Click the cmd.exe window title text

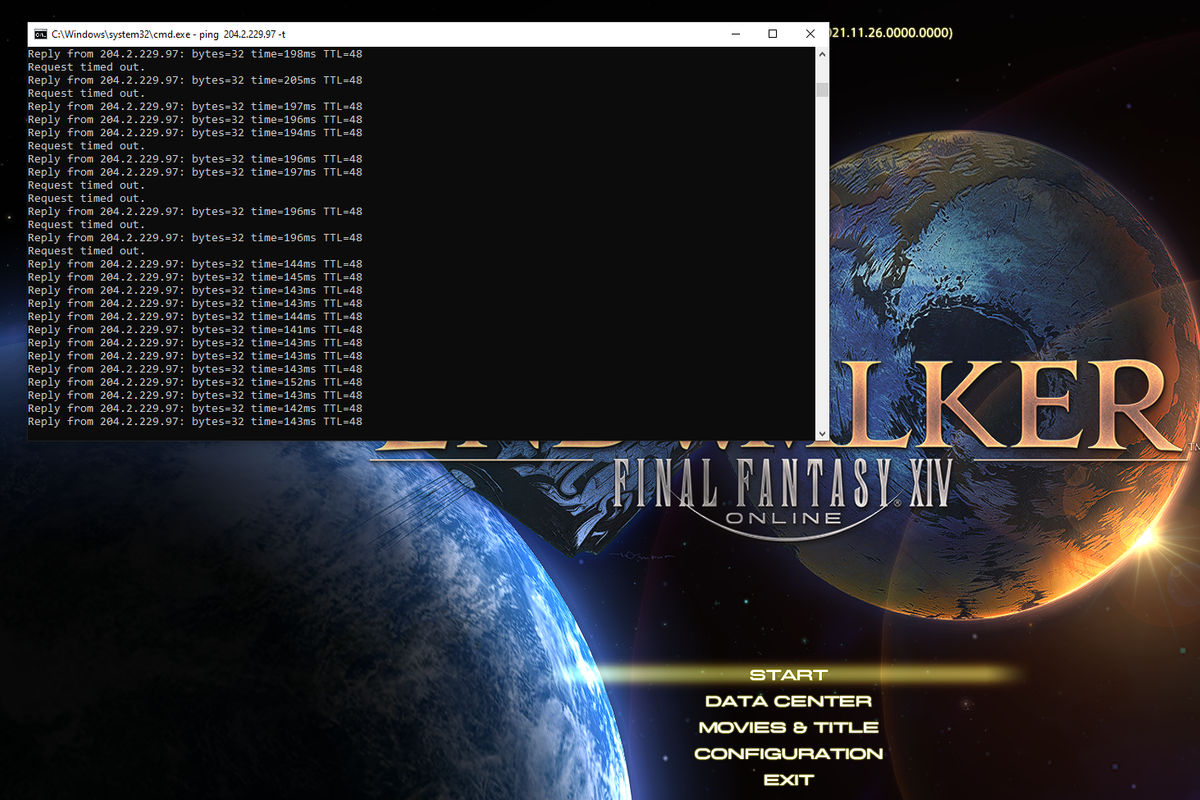click(x=167, y=34)
